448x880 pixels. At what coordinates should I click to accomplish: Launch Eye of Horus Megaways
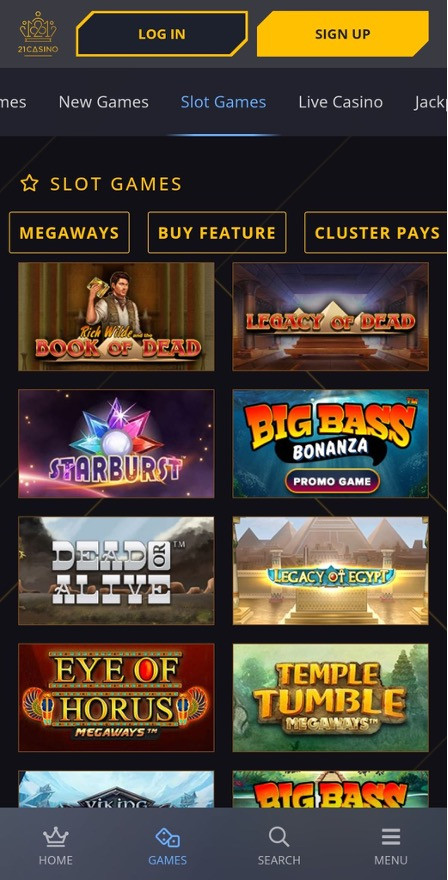click(116, 698)
